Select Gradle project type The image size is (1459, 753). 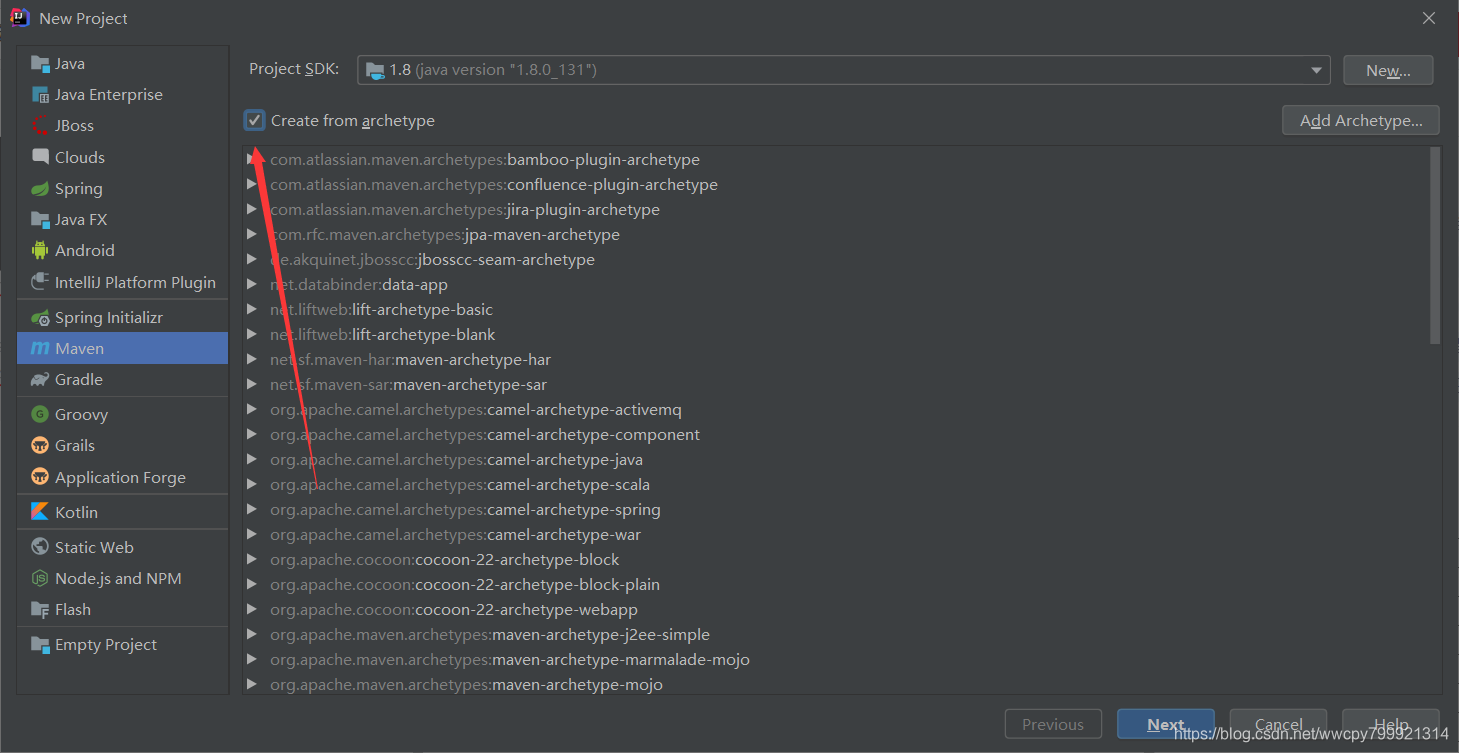click(123, 379)
